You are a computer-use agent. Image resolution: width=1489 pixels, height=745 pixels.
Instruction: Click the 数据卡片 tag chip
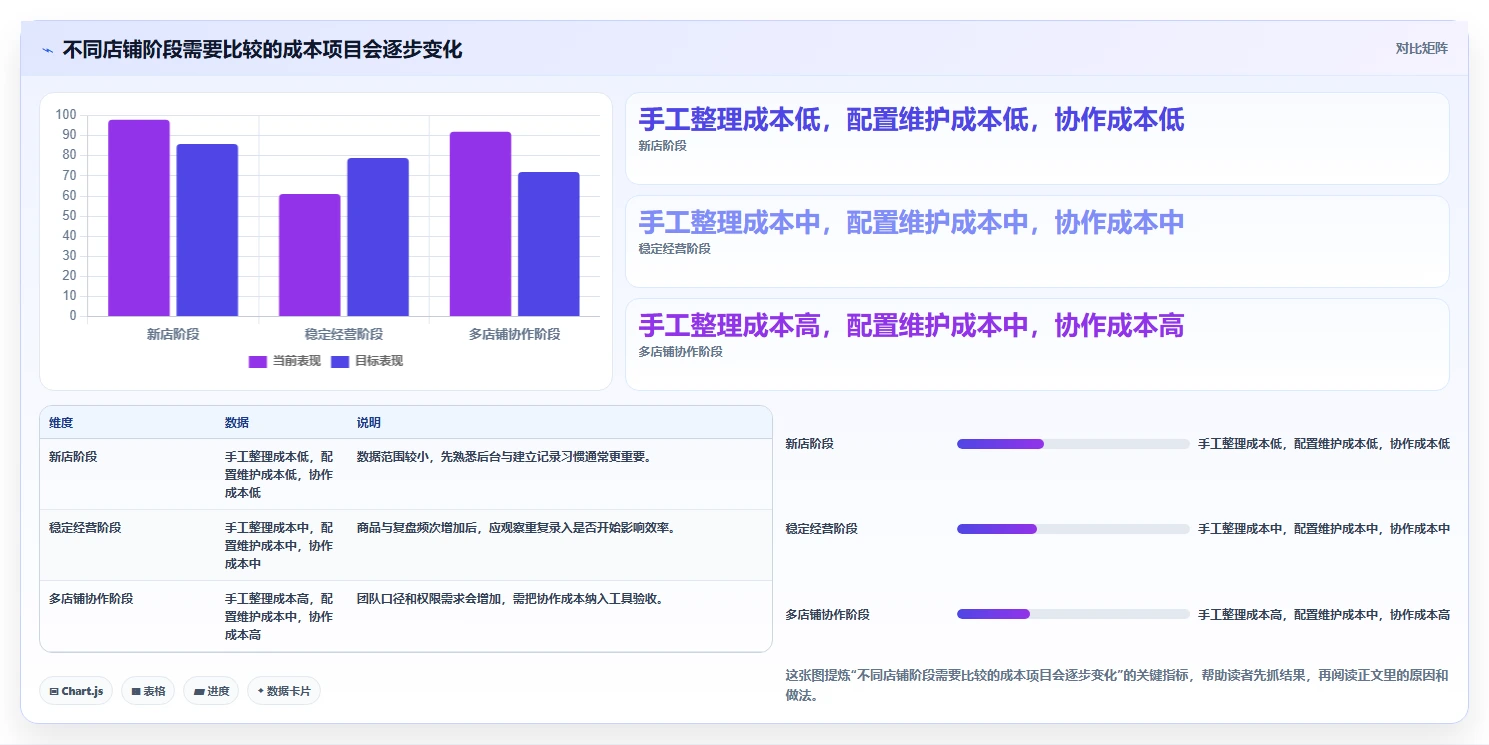coord(284,691)
